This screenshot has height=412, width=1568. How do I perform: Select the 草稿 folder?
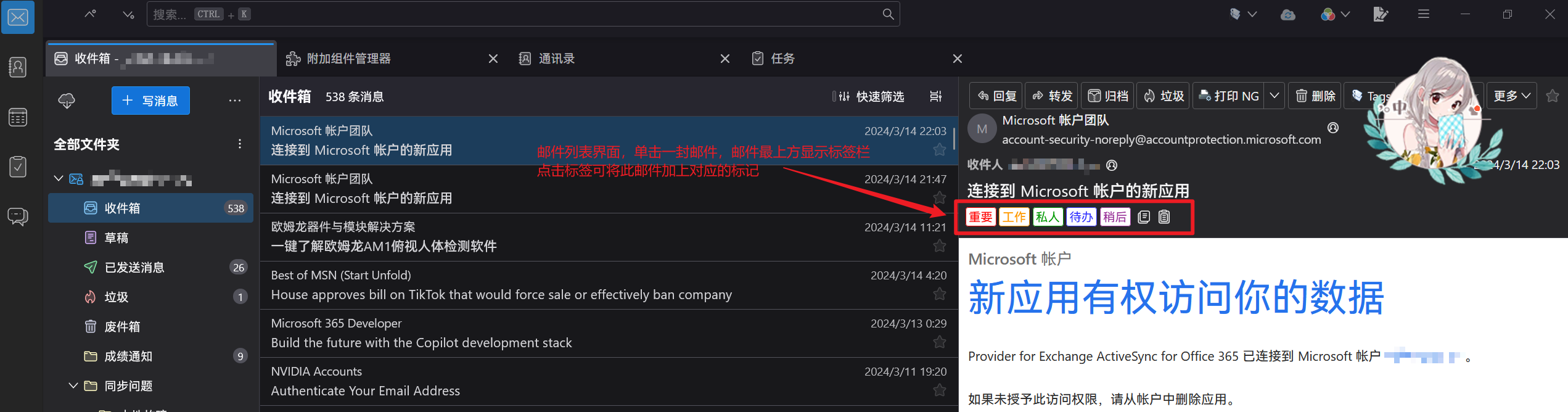(150, 237)
